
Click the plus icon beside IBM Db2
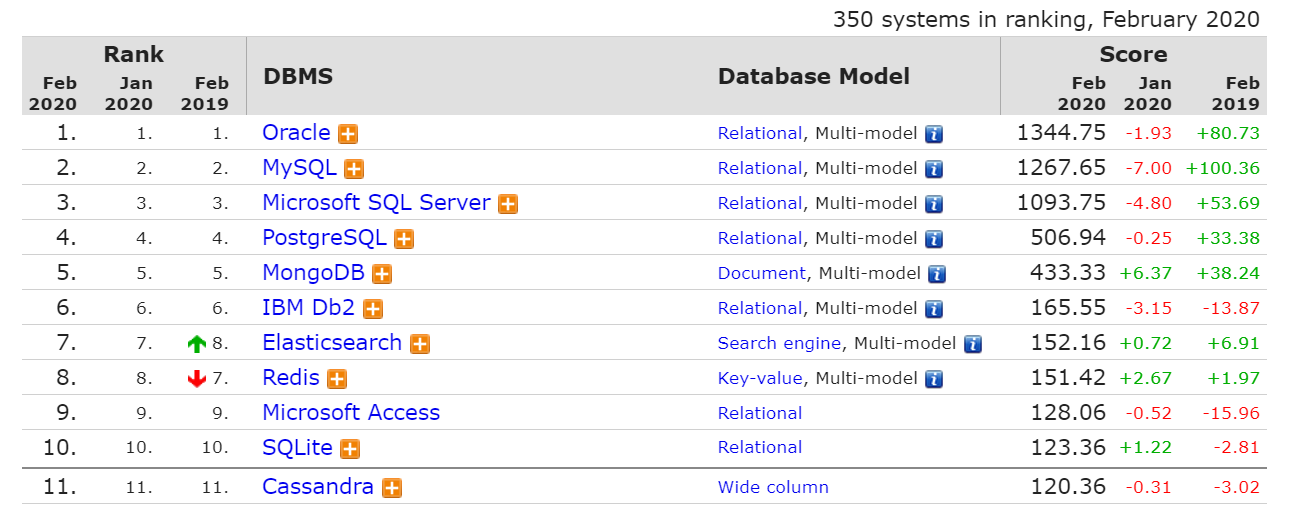pyautogui.click(x=373, y=309)
